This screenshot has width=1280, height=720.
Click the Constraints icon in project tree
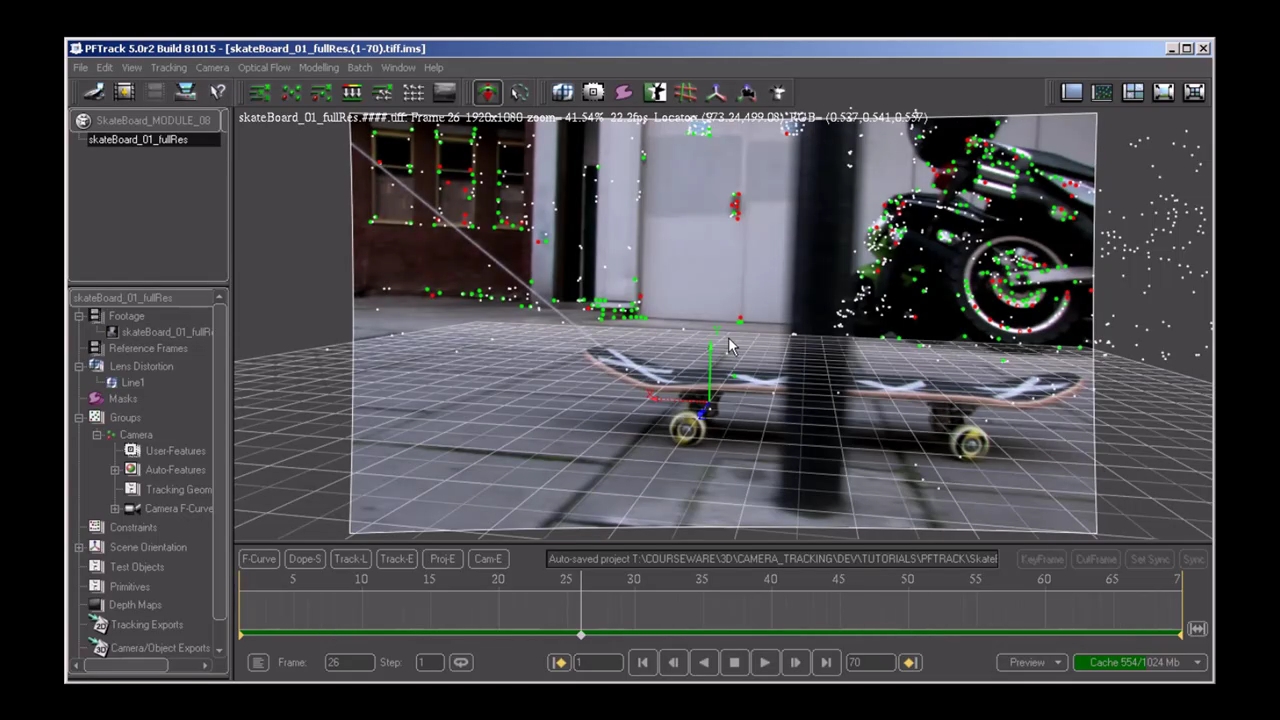point(96,527)
